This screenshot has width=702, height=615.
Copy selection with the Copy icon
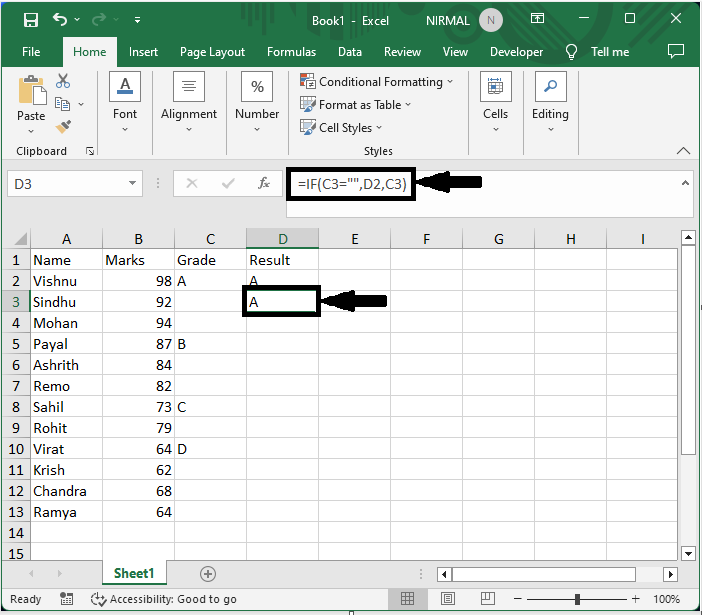pos(62,104)
